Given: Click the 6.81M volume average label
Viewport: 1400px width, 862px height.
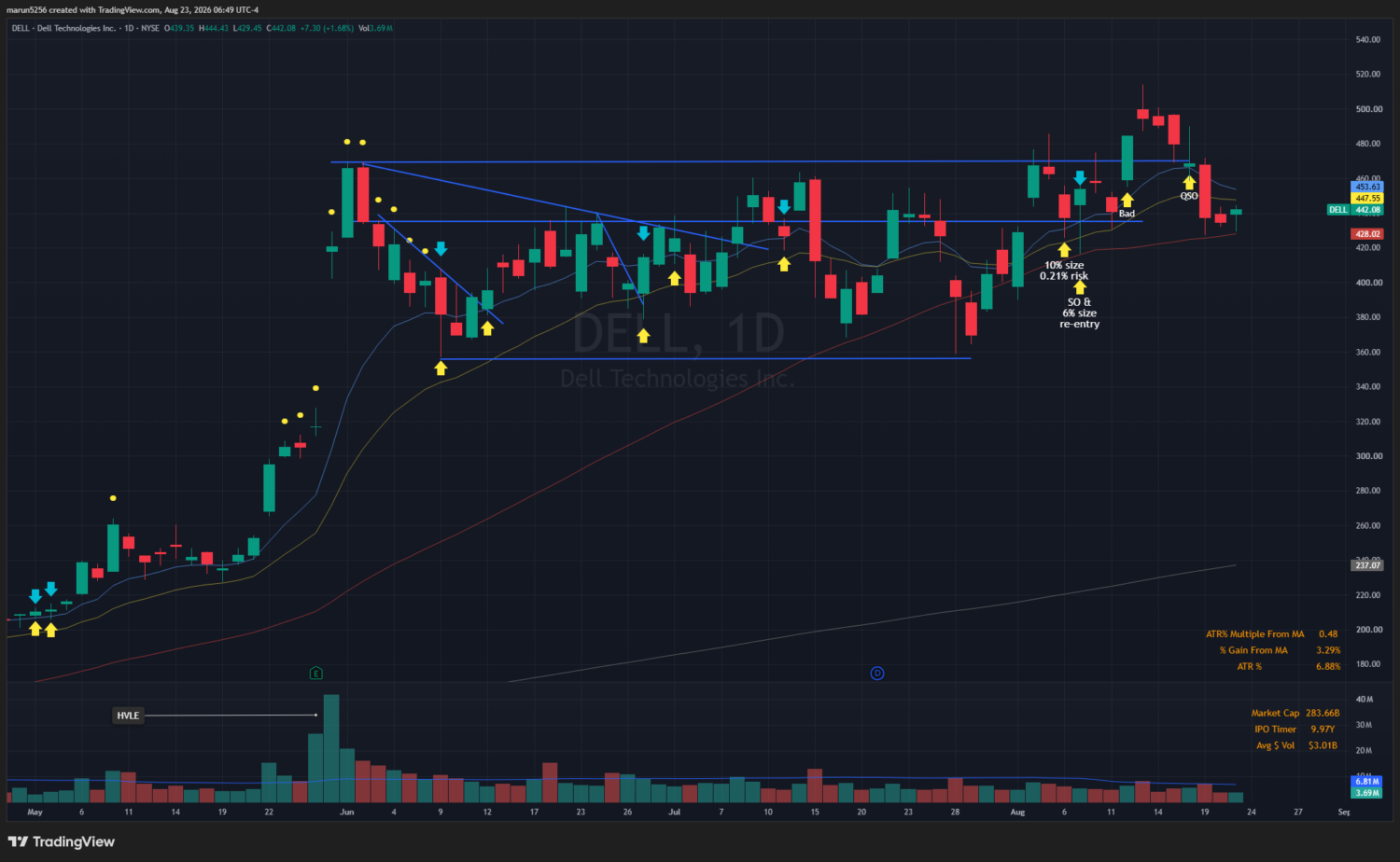Looking at the screenshot, I should (1367, 782).
